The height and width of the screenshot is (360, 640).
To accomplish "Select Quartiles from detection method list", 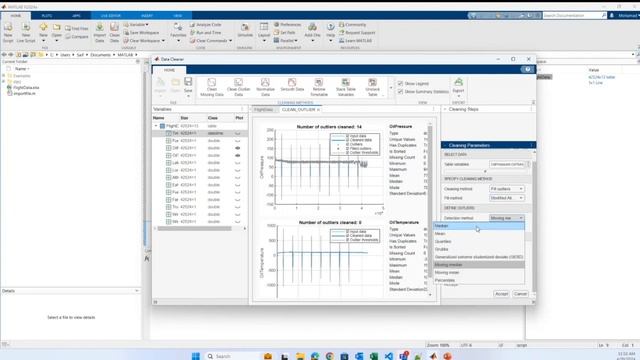I will 479,242.
